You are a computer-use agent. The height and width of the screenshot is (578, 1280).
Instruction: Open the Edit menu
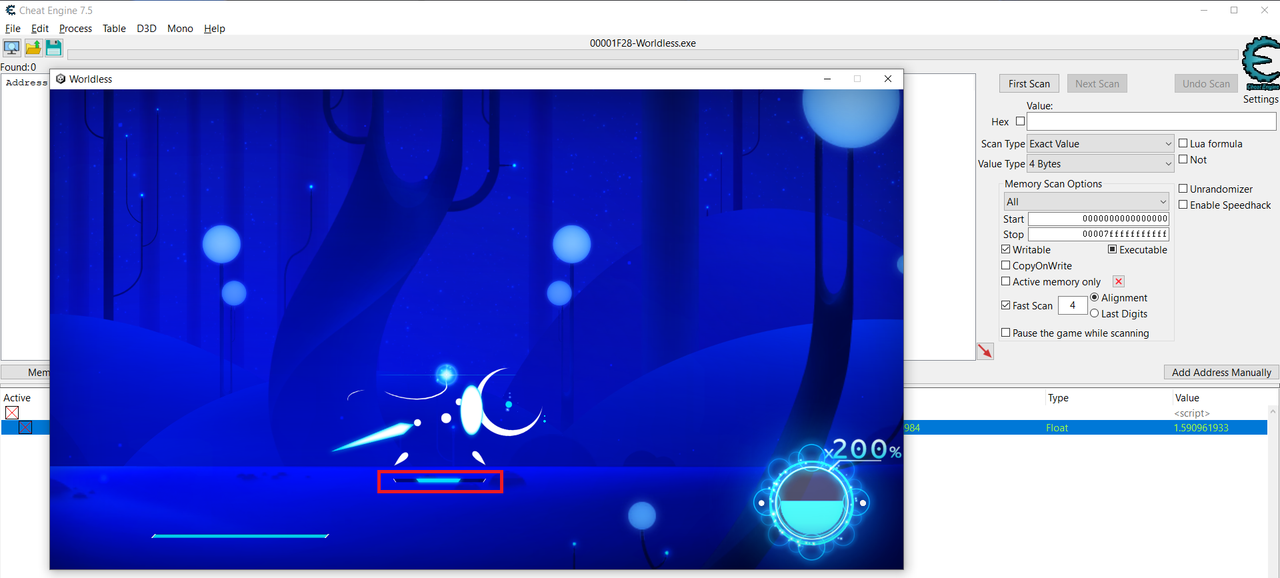[x=40, y=29]
